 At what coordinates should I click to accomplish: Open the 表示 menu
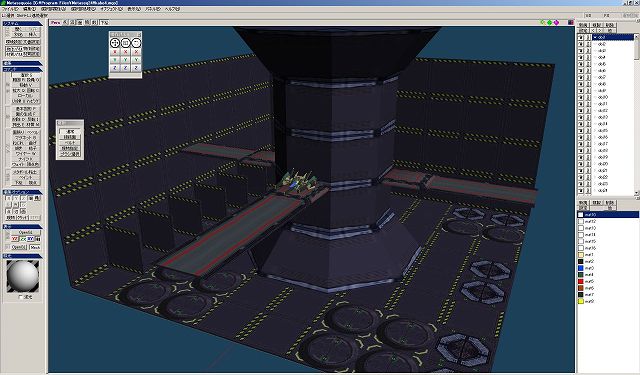pos(134,8)
